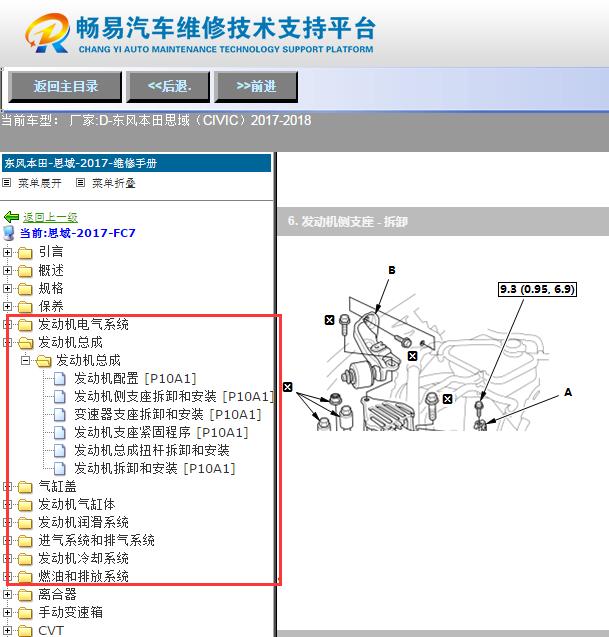Screen dimensions: 609x637
Task: Expand the 引言 folder node
Action: pyautogui.click(x=7, y=252)
